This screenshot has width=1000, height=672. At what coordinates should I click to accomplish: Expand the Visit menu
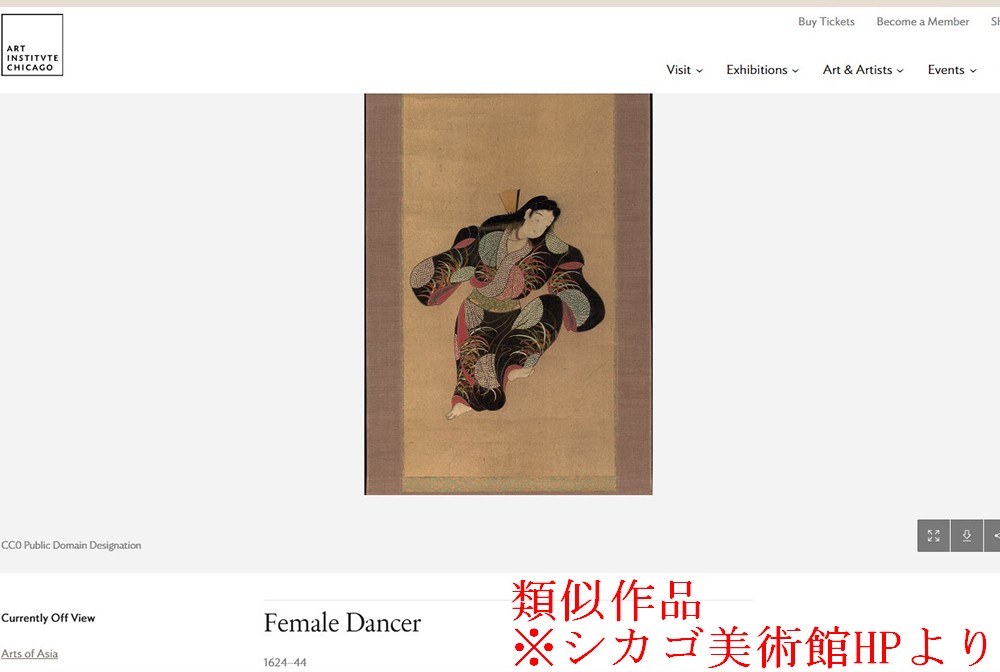[x=684, y=70]
